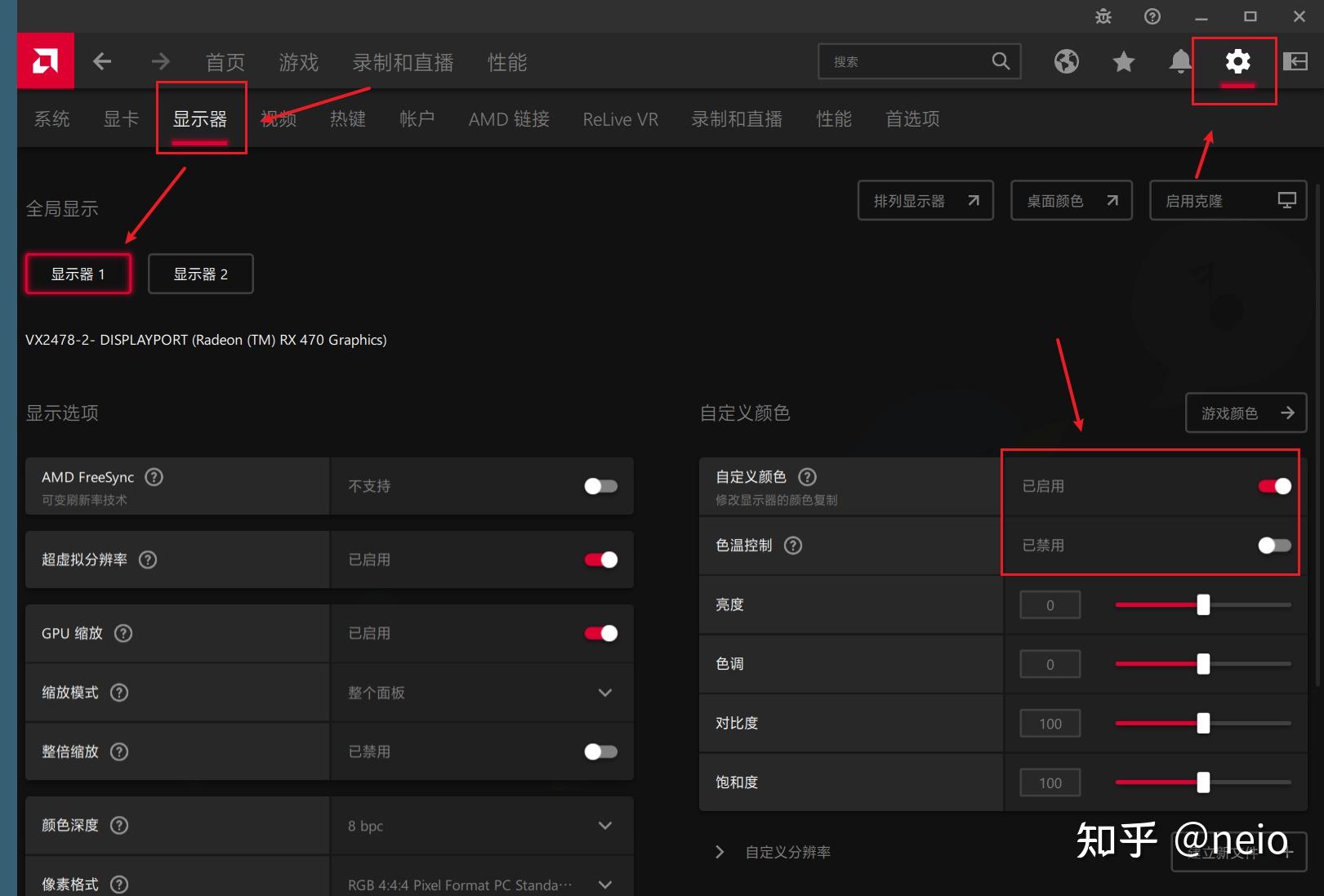Open 游戏颜色 button
The height and width of the screenshot is (896, 1324).
click(1246, 413)
